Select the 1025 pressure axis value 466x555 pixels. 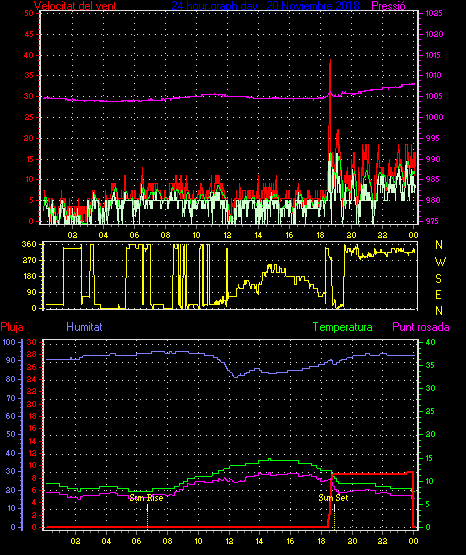(x=433, y=13)
